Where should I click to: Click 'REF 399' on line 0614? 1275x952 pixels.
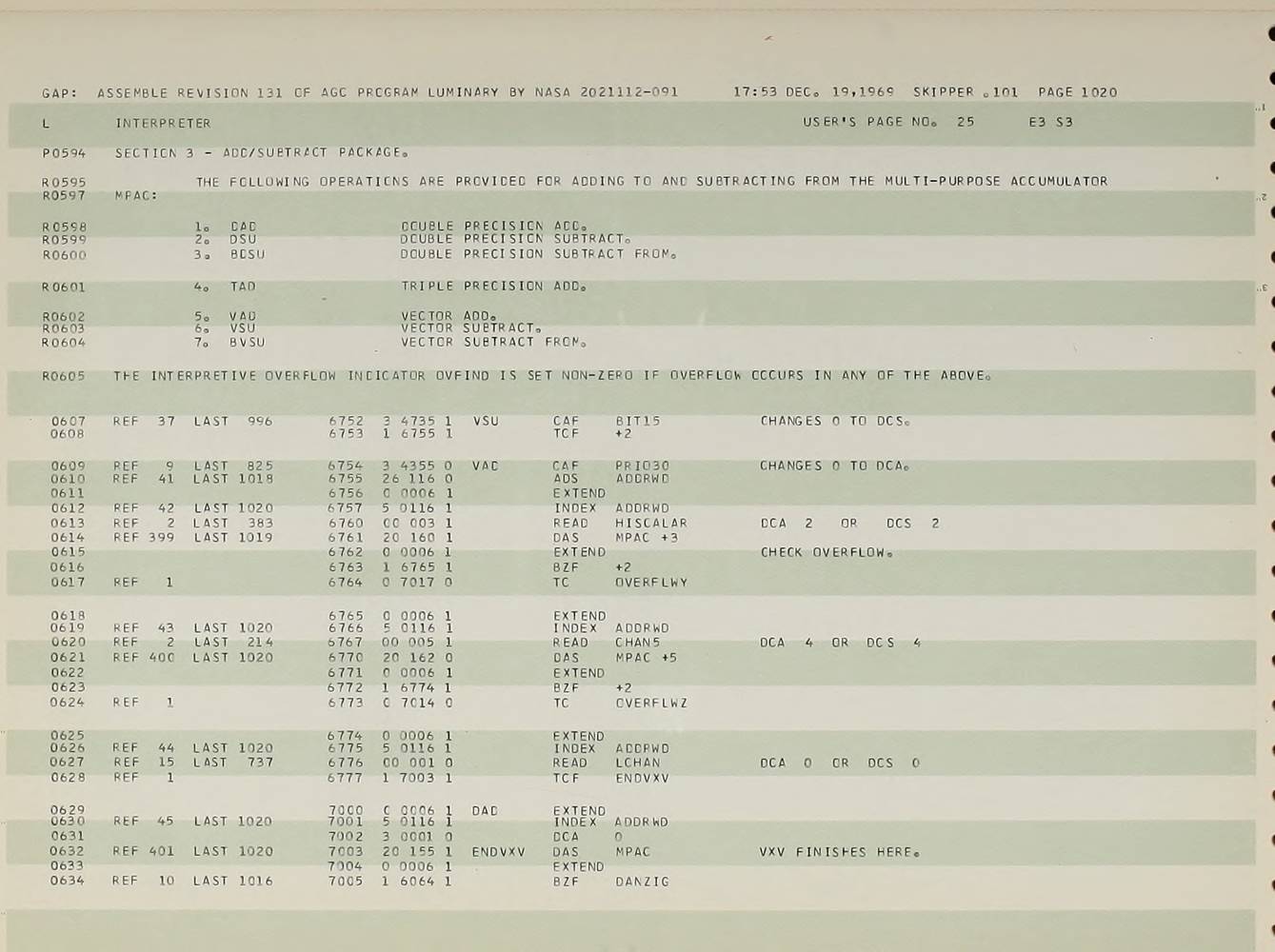click(143, 537)
